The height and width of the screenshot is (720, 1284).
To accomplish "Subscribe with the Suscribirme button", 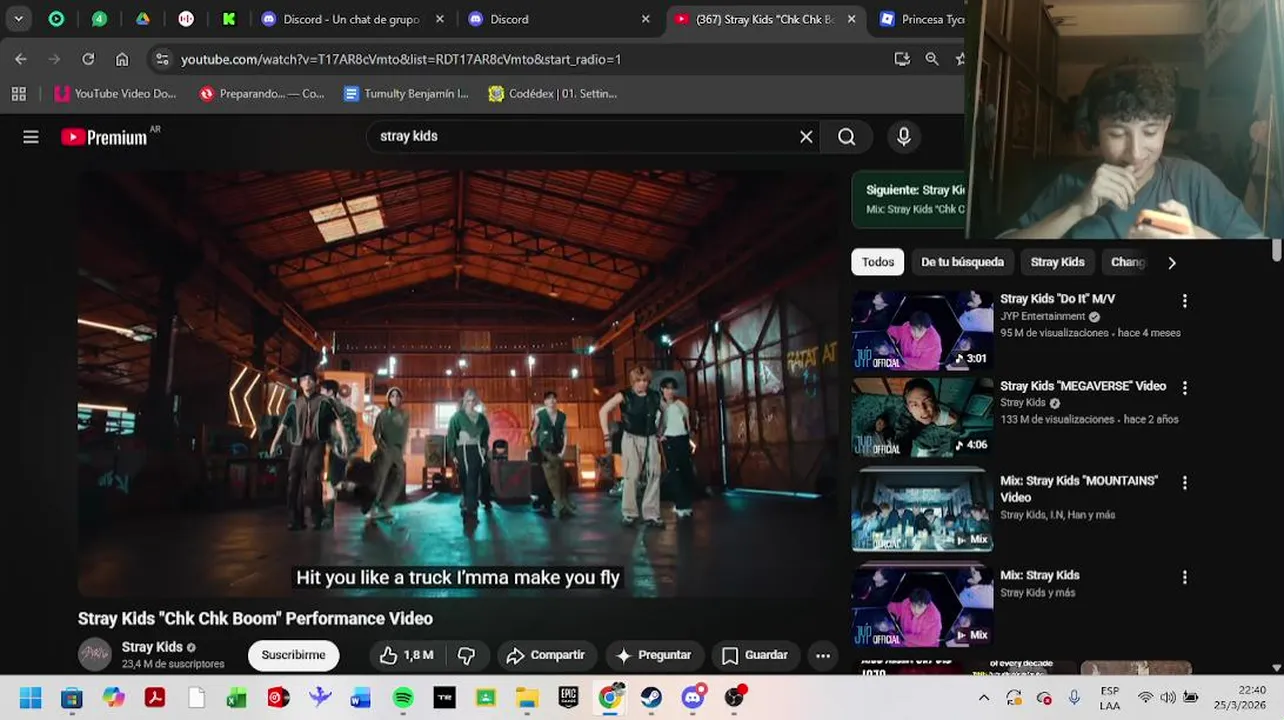I will (x=293, y=655).
